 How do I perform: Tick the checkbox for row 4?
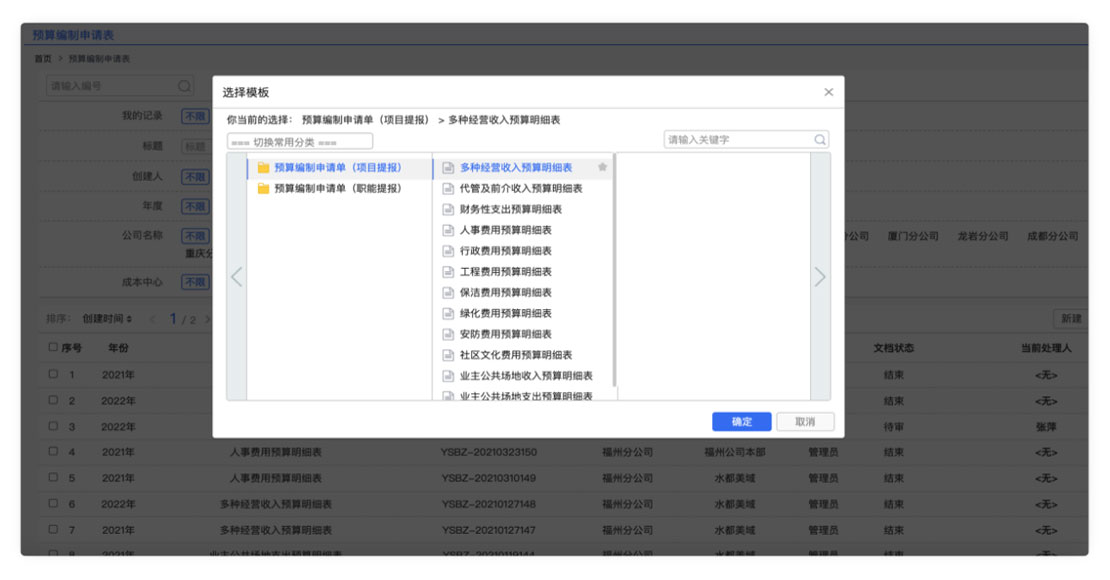click(53, 452)
